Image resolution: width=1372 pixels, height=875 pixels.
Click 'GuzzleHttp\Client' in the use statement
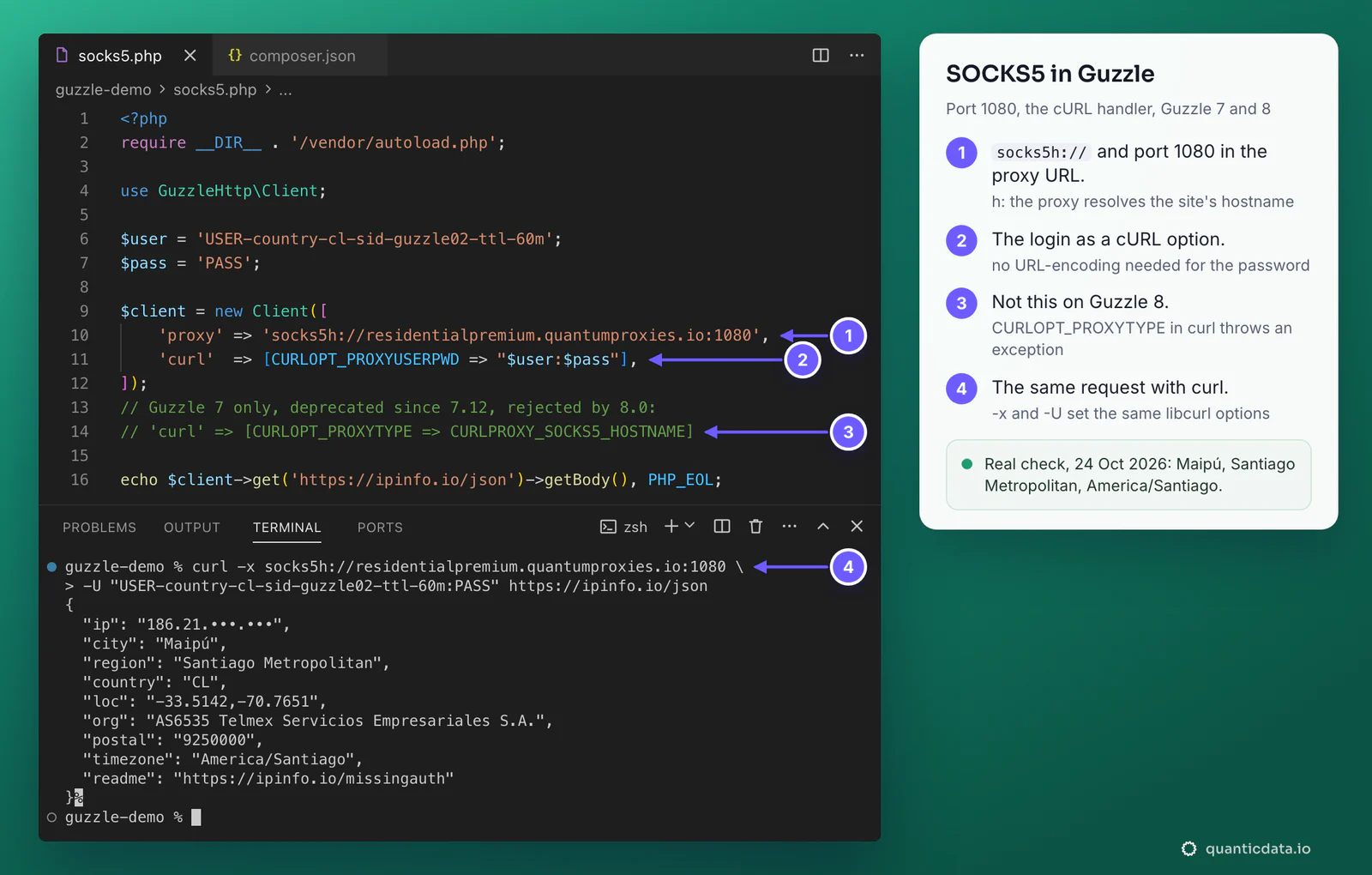238,190
